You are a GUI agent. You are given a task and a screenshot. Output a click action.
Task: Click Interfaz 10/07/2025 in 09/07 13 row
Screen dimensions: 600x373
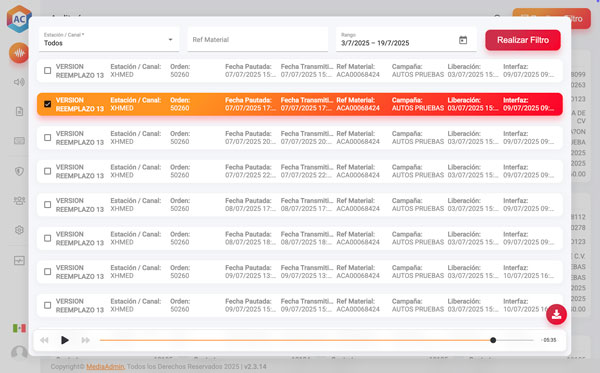(x=528, y=275)
